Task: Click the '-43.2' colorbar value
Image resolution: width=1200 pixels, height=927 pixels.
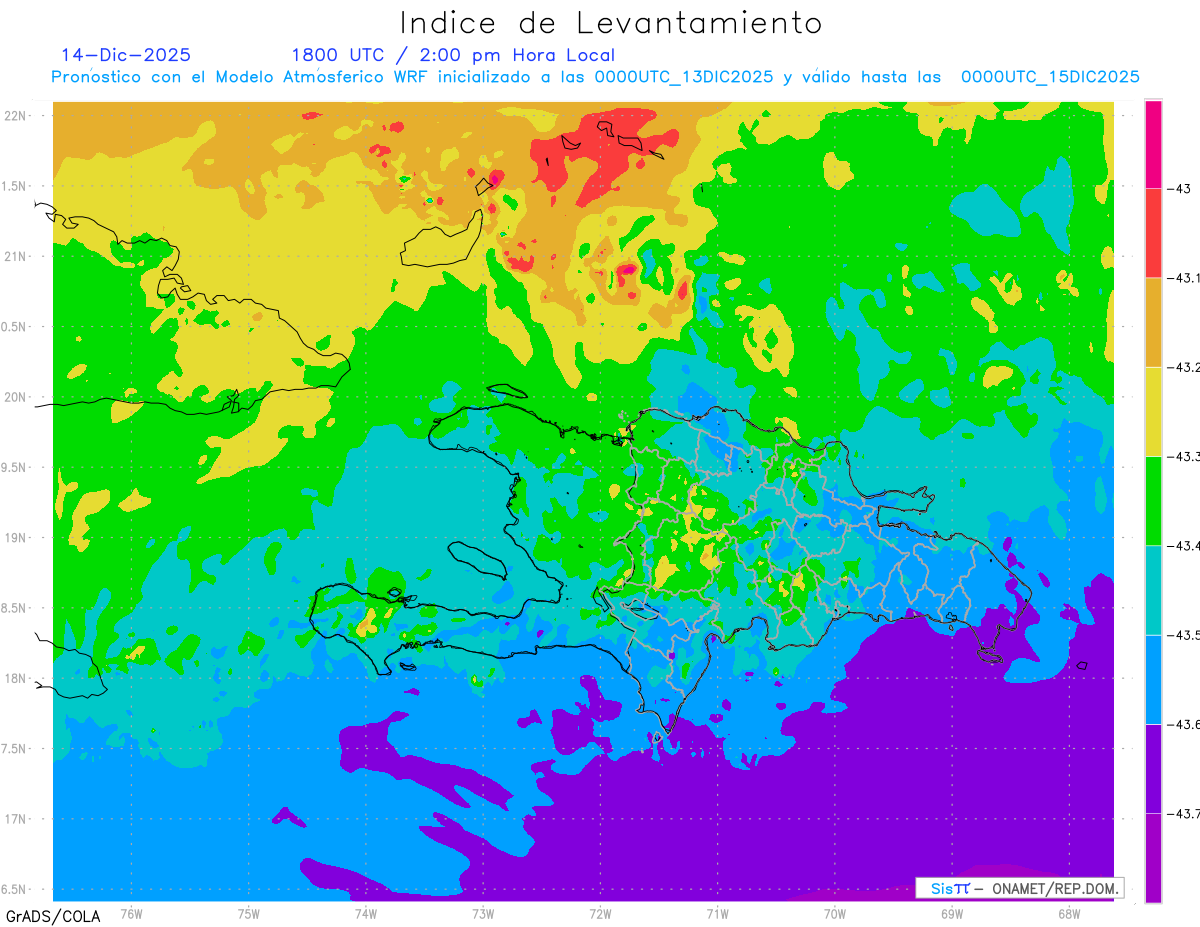Action: tap(1183, 368)
